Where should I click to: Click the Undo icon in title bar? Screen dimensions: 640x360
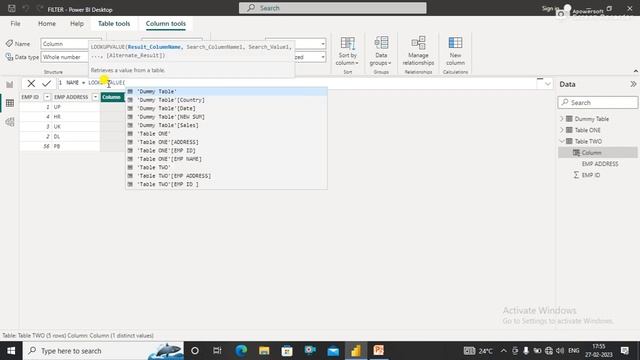[26, 8]
